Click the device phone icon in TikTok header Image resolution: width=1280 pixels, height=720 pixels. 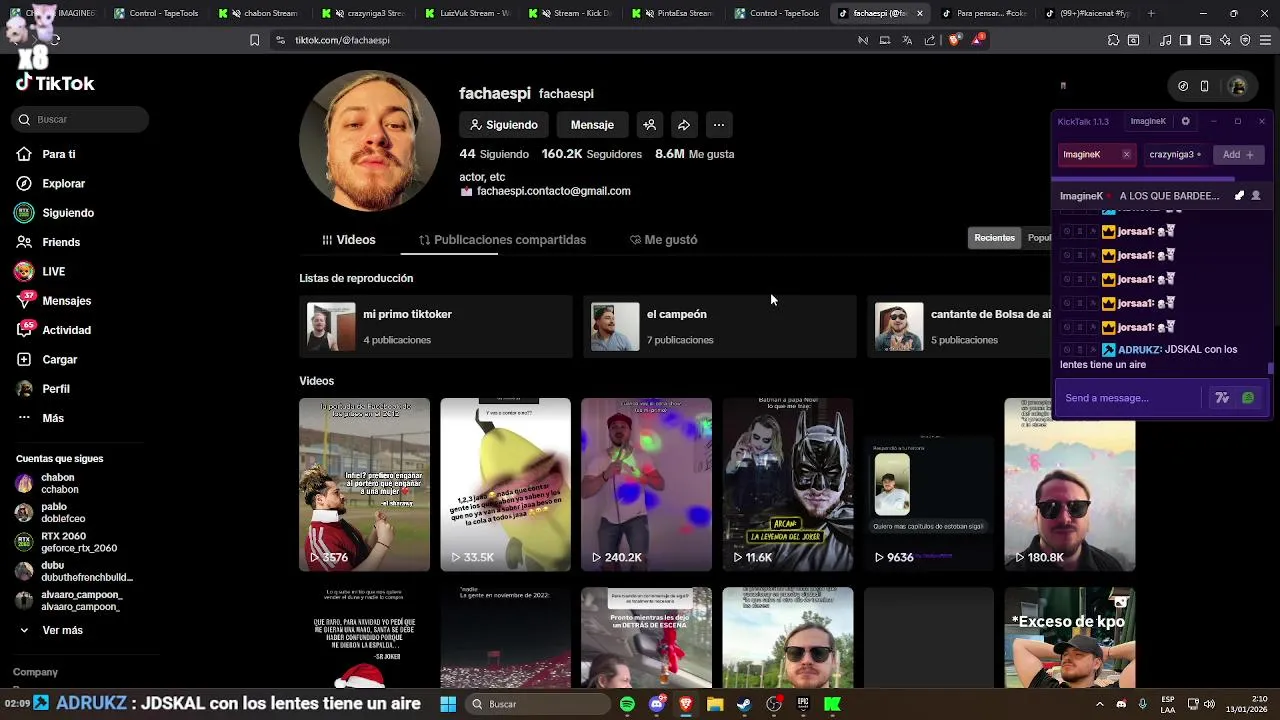pyautogui.click(x=1205, y=86)
